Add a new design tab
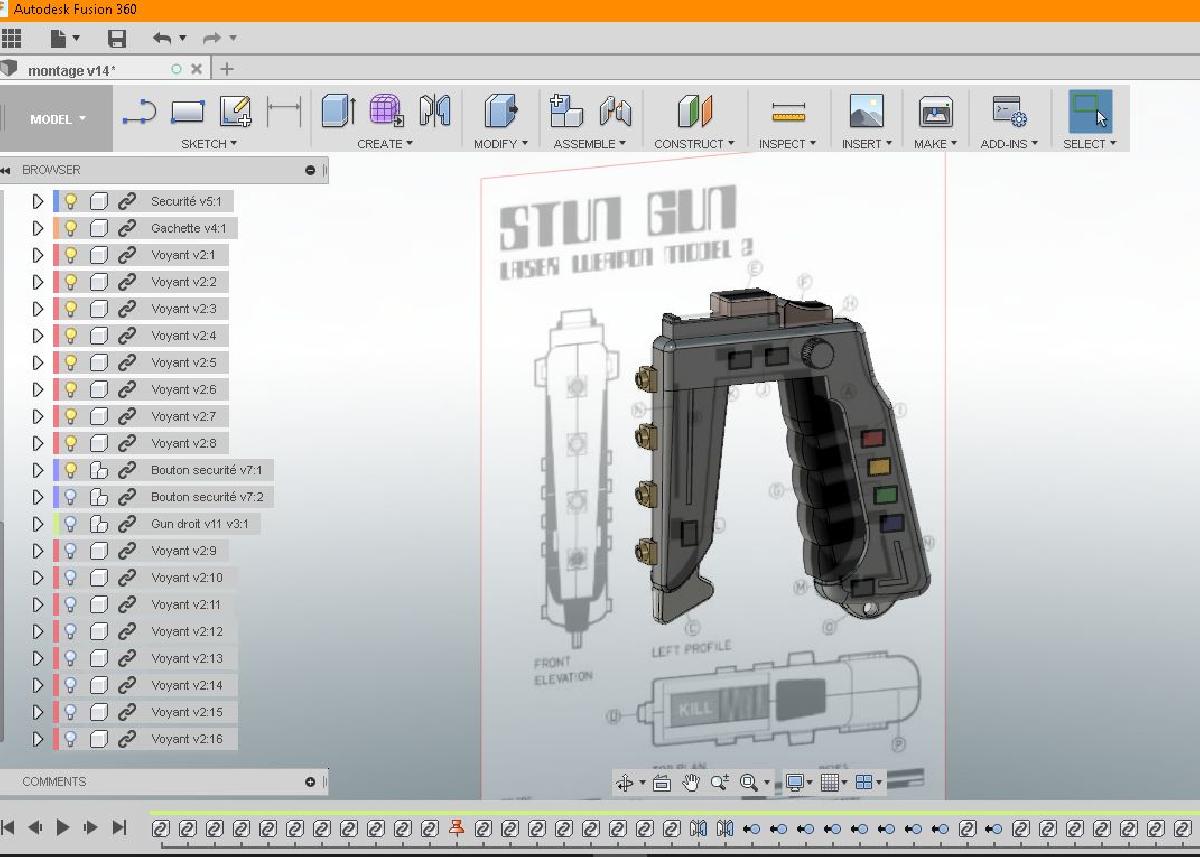 (x=227, y=69)
